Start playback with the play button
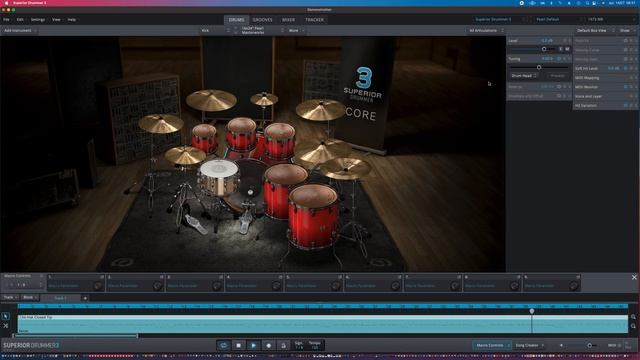 click(x=253, y=345)
